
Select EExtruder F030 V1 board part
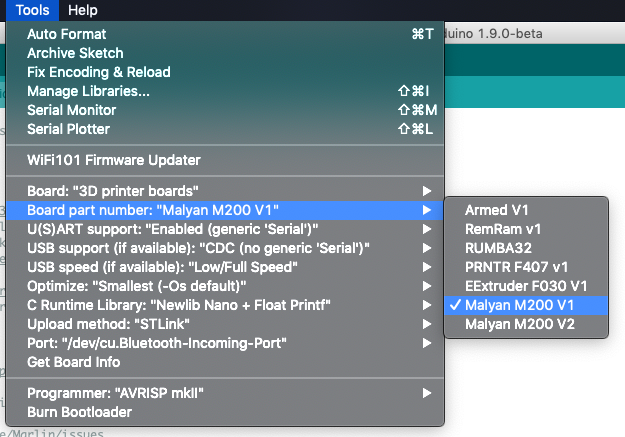click(x=526, y=286)
